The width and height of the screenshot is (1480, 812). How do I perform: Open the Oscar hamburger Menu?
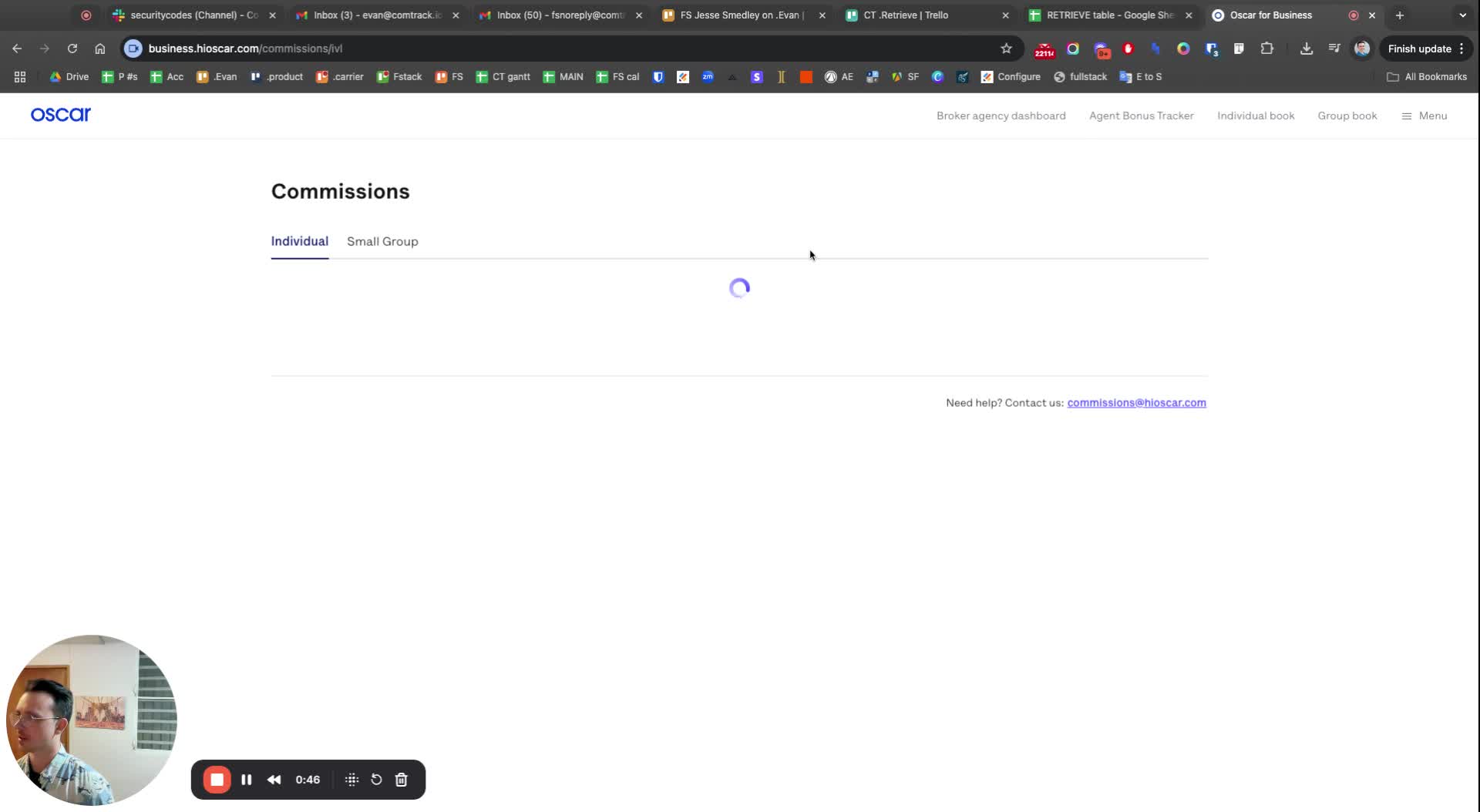coord(1424,116)
